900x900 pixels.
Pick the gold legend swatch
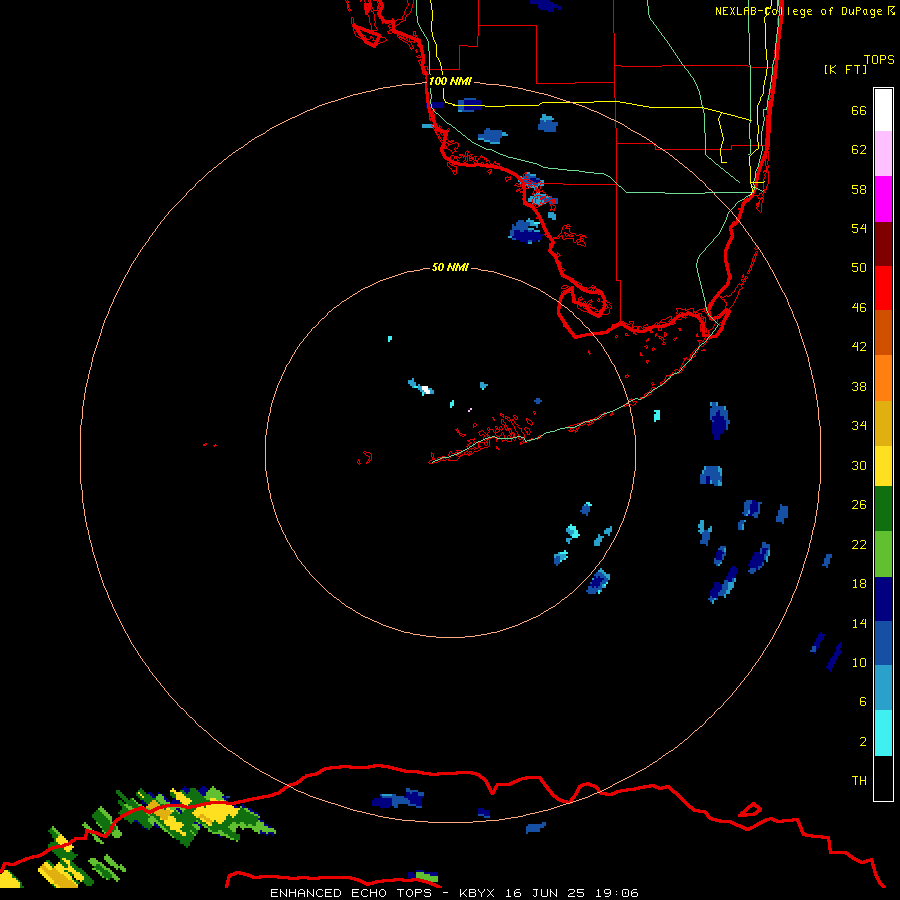pos(883,423)
